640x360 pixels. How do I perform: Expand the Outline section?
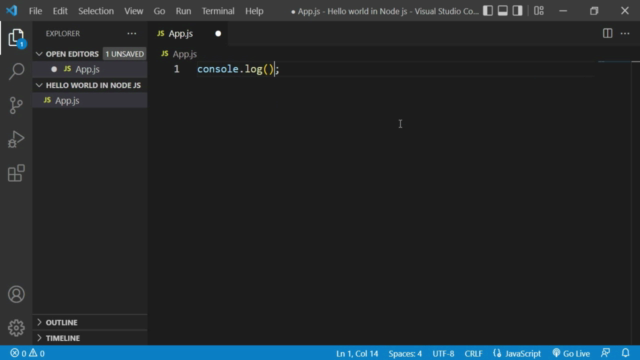click(x=90, y=322)
